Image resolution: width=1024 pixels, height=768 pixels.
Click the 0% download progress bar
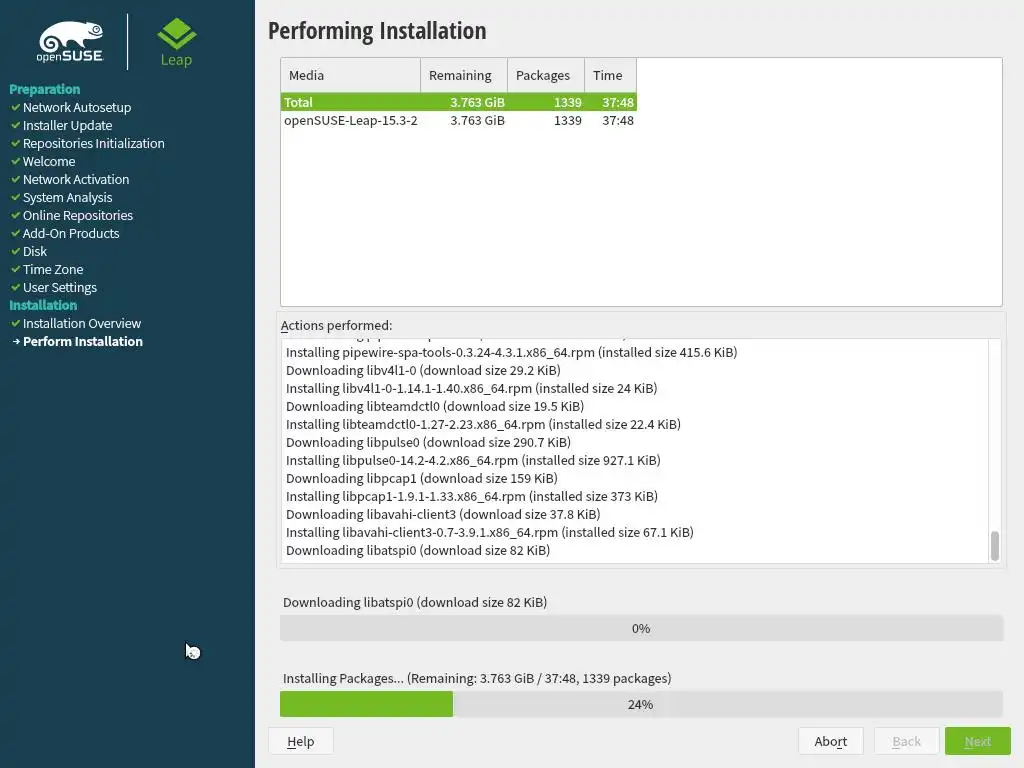(641, 628)
